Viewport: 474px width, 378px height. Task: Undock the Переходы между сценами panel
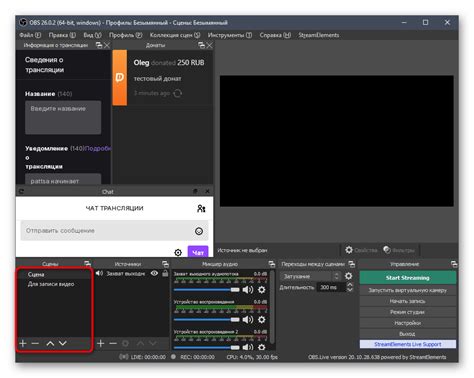point(352,264)
